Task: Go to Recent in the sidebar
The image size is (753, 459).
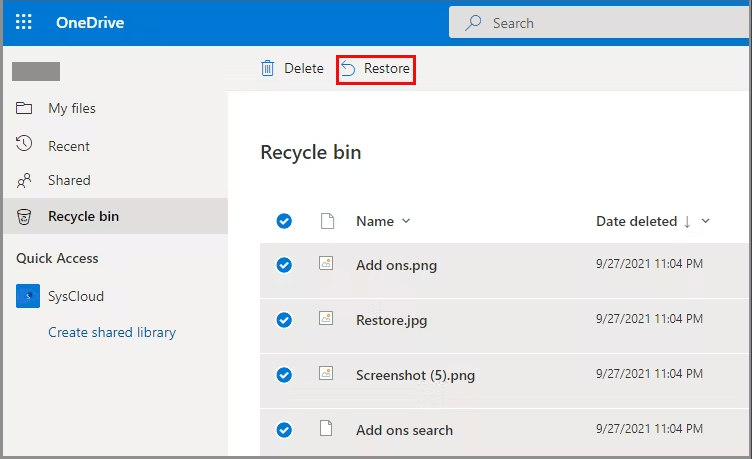Action: pyautogui.click(x=69, y=146)
